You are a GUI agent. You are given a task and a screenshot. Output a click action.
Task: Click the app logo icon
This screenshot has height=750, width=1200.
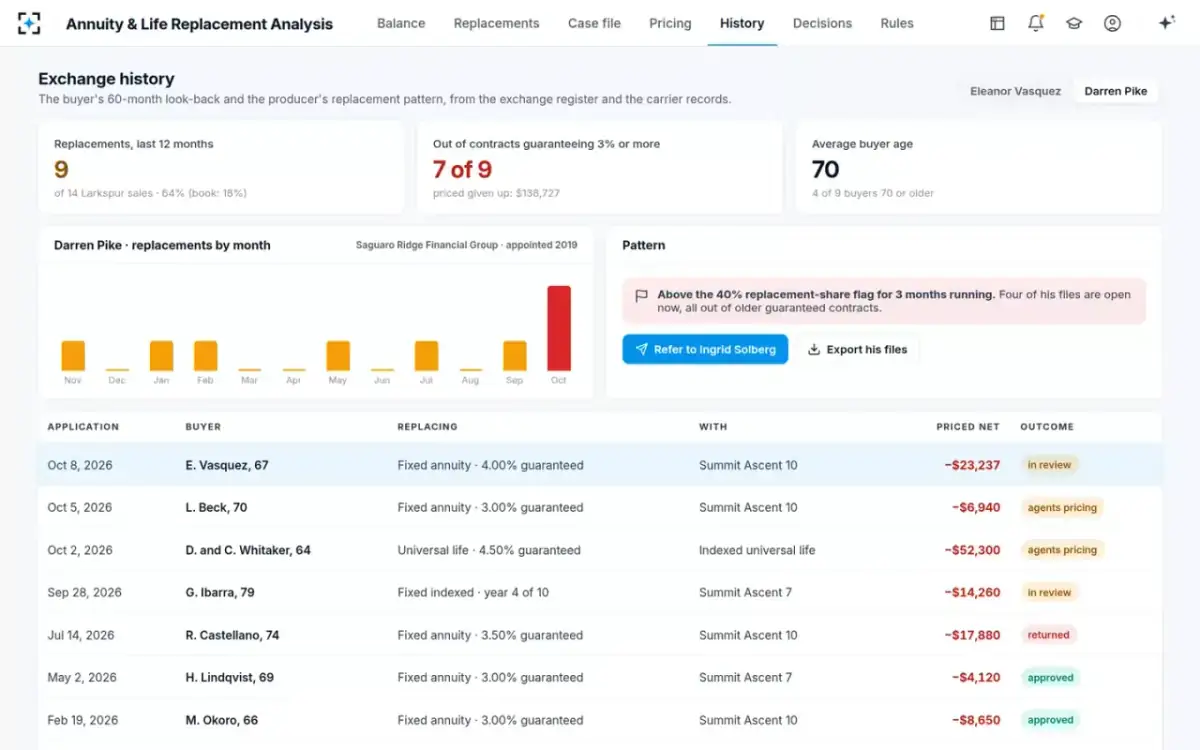pyautogui.click(x=29, y=23)
